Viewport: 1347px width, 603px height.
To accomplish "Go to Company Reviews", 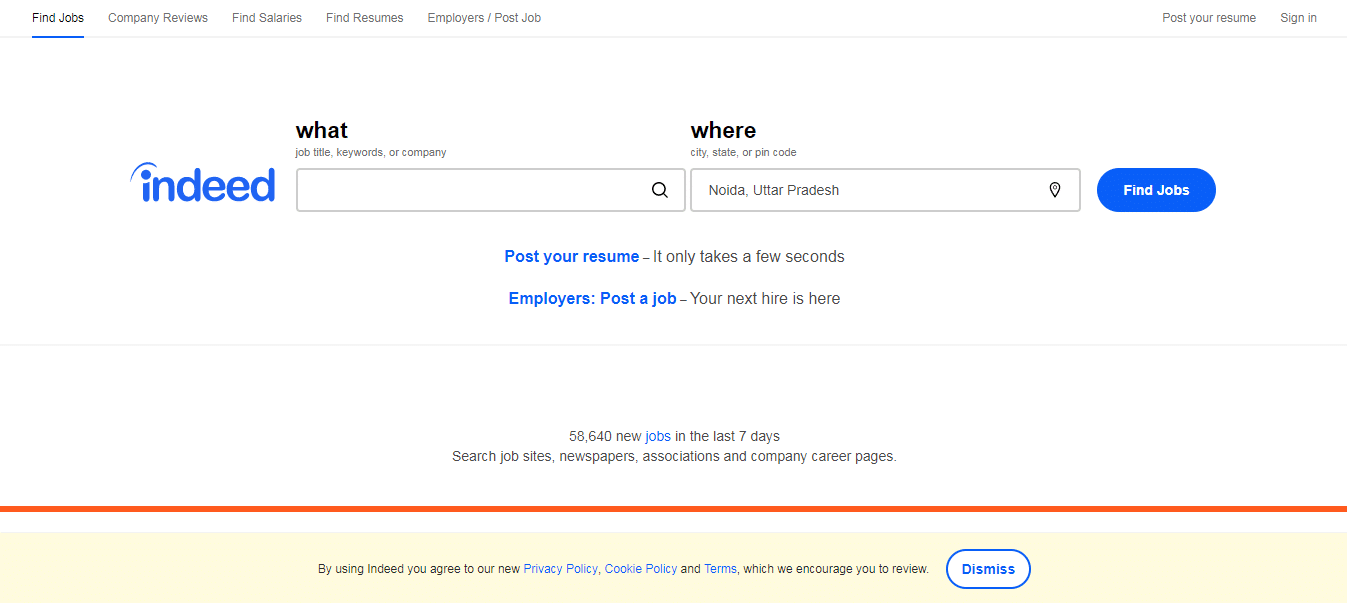I will coord(158,18).
